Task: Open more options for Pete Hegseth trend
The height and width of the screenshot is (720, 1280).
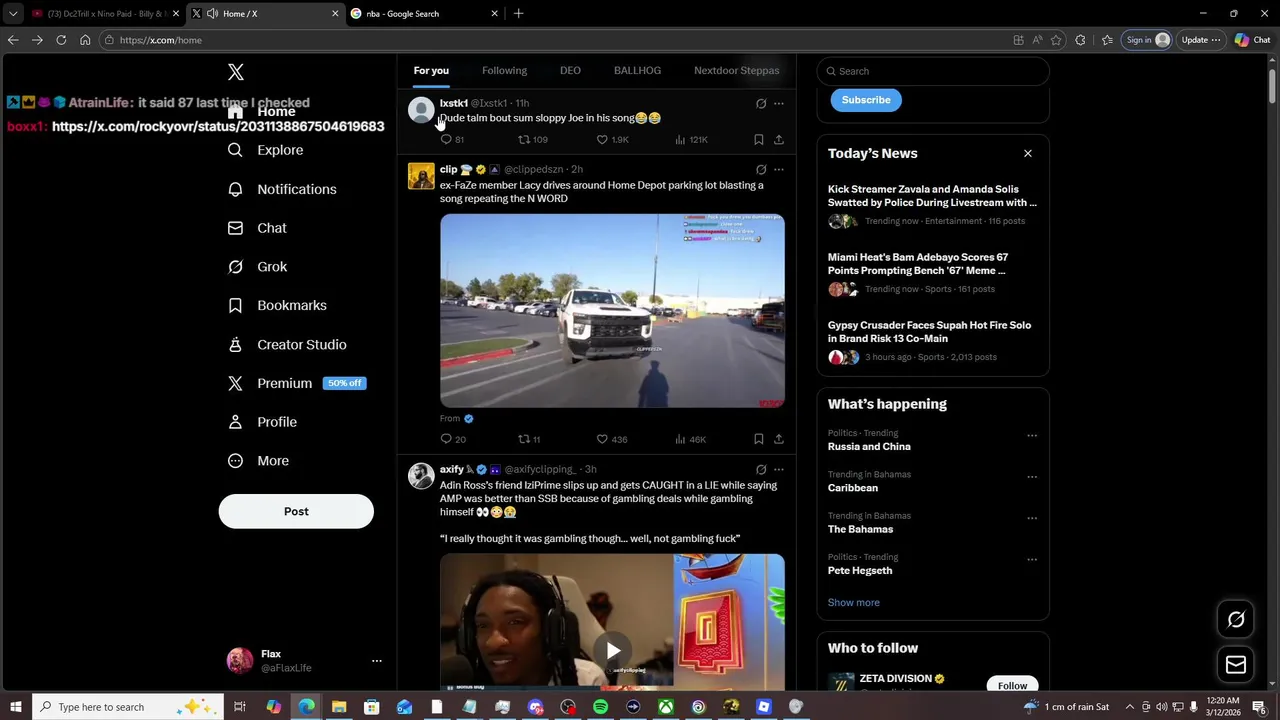Action: tap(1032, 559)
